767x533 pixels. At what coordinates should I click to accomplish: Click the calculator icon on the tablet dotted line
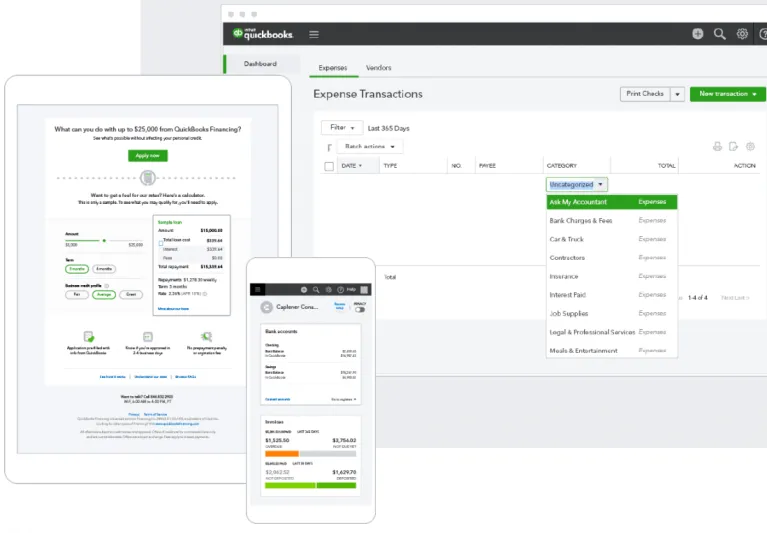pos(148,178)
